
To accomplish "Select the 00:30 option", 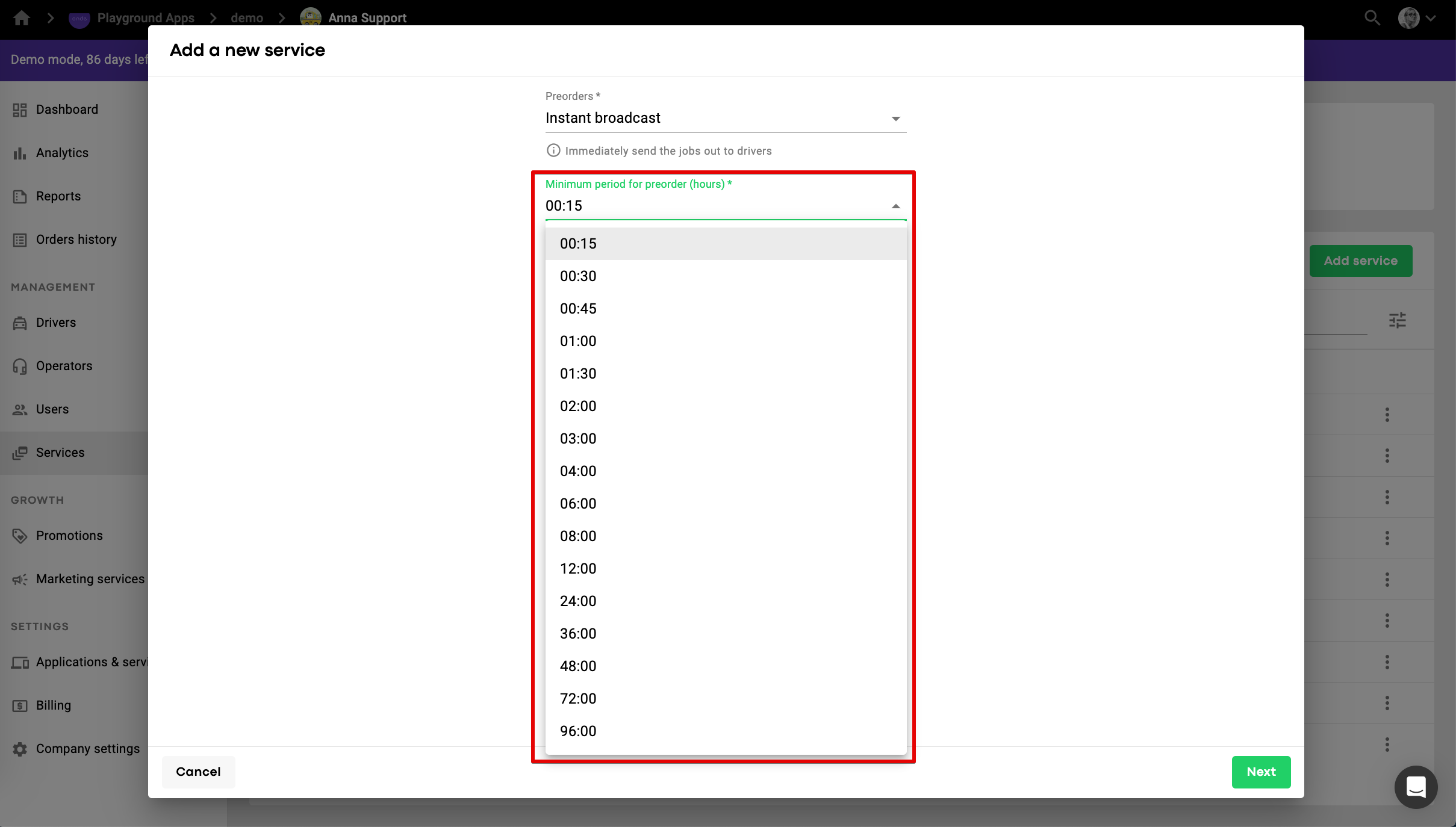I will tap(578, 276).
